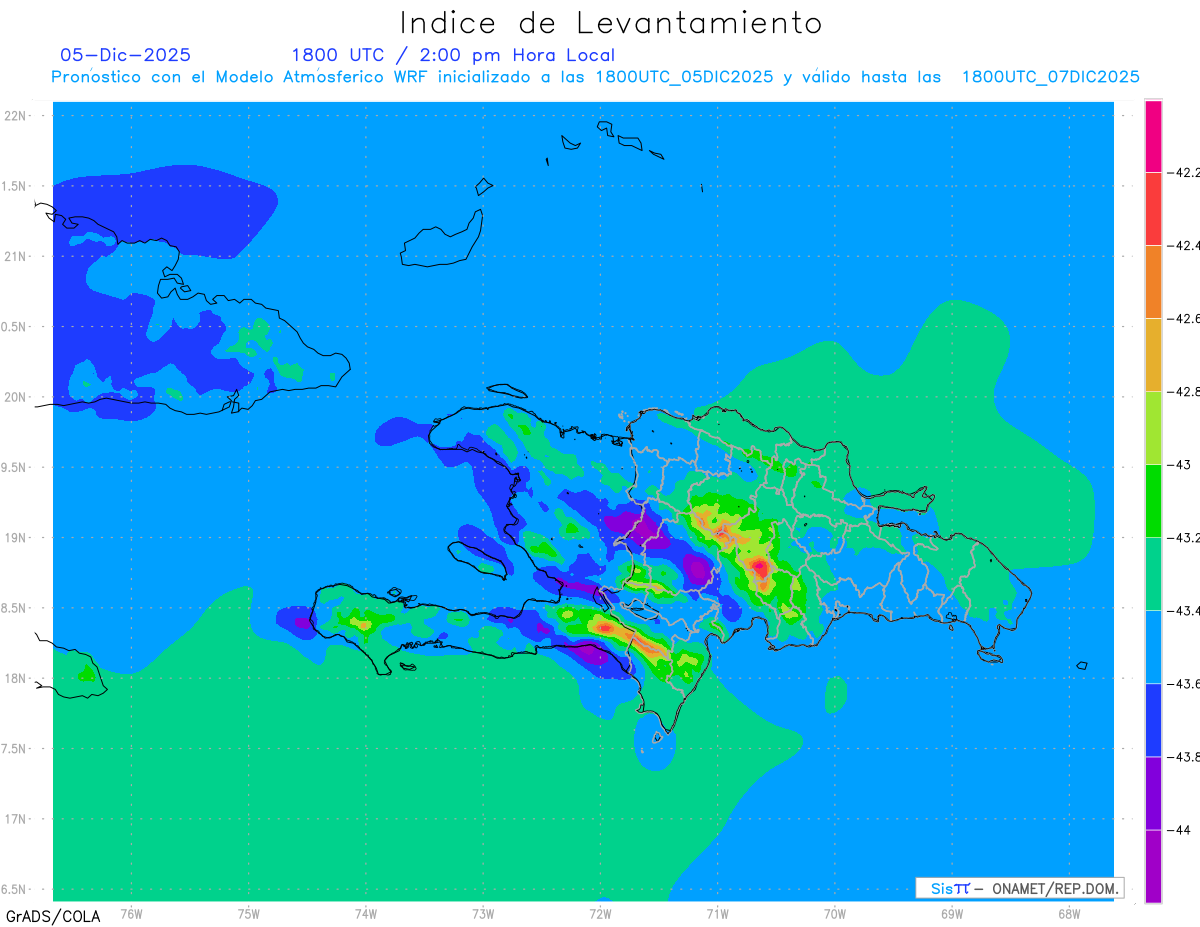
Task: Click the '17N' latitude label
Action: 17,819
